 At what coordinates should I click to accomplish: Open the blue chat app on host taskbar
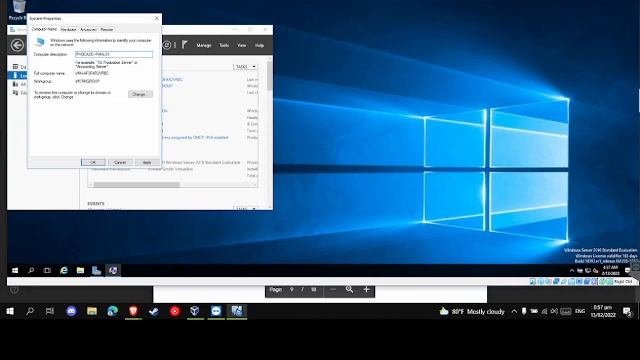tap(216, 311)
